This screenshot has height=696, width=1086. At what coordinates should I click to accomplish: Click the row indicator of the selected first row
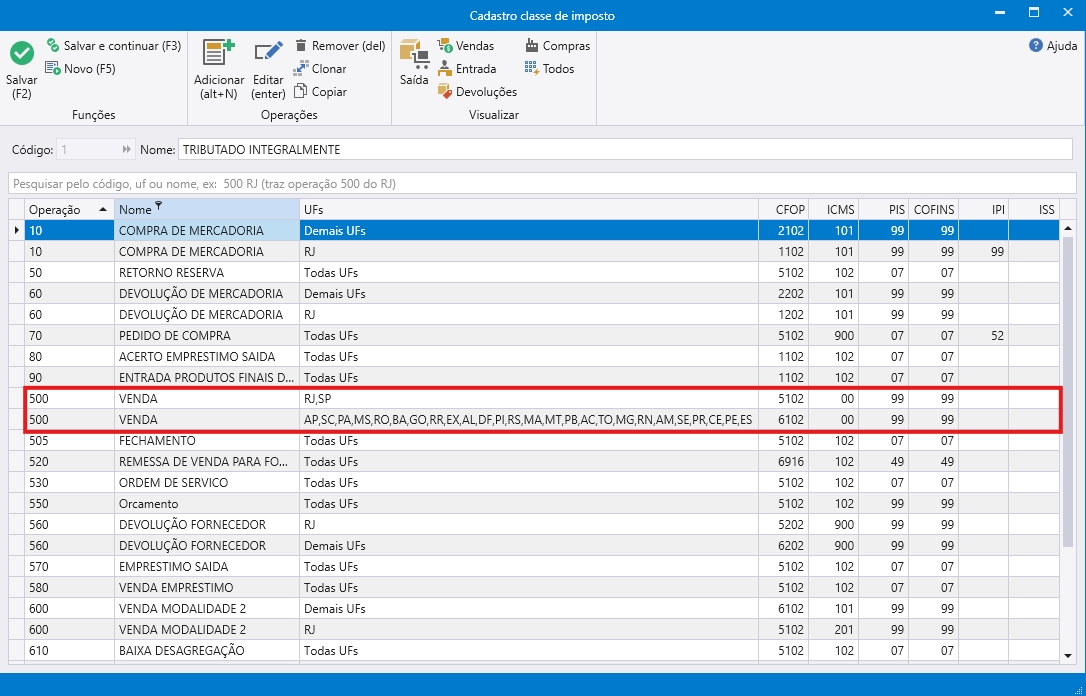tap(17, 230)
